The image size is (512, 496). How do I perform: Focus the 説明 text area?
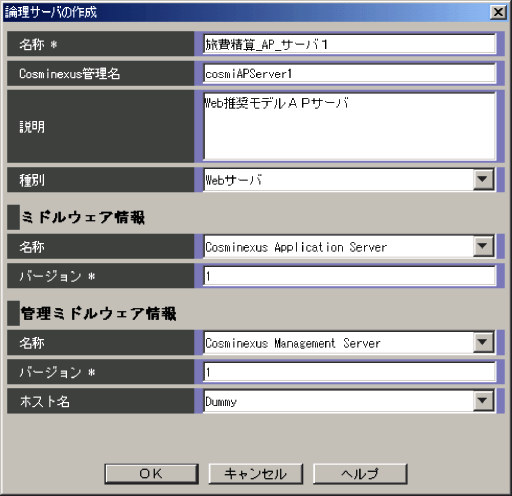pos(349,126)
